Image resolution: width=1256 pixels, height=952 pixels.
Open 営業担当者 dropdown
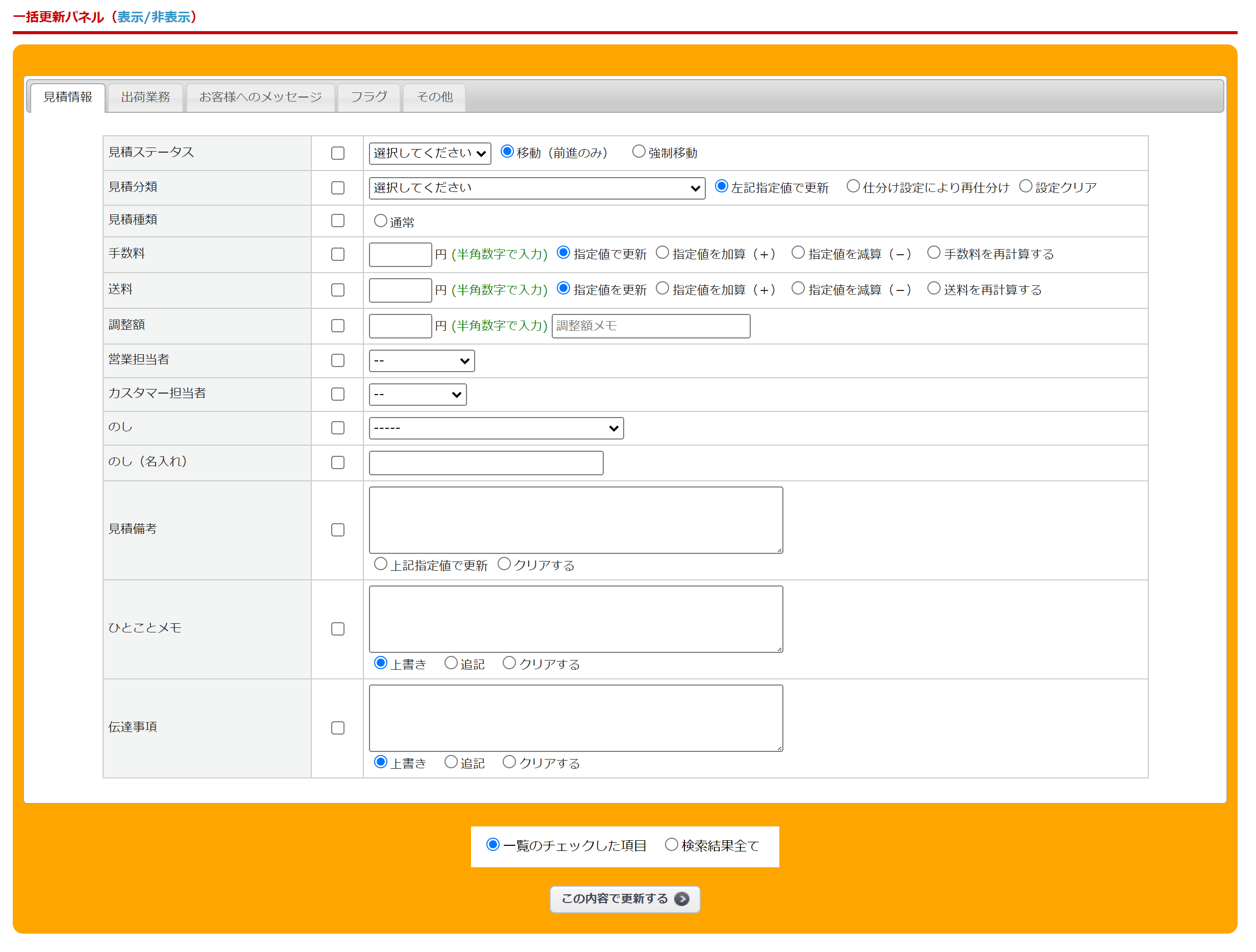point(422,361)
